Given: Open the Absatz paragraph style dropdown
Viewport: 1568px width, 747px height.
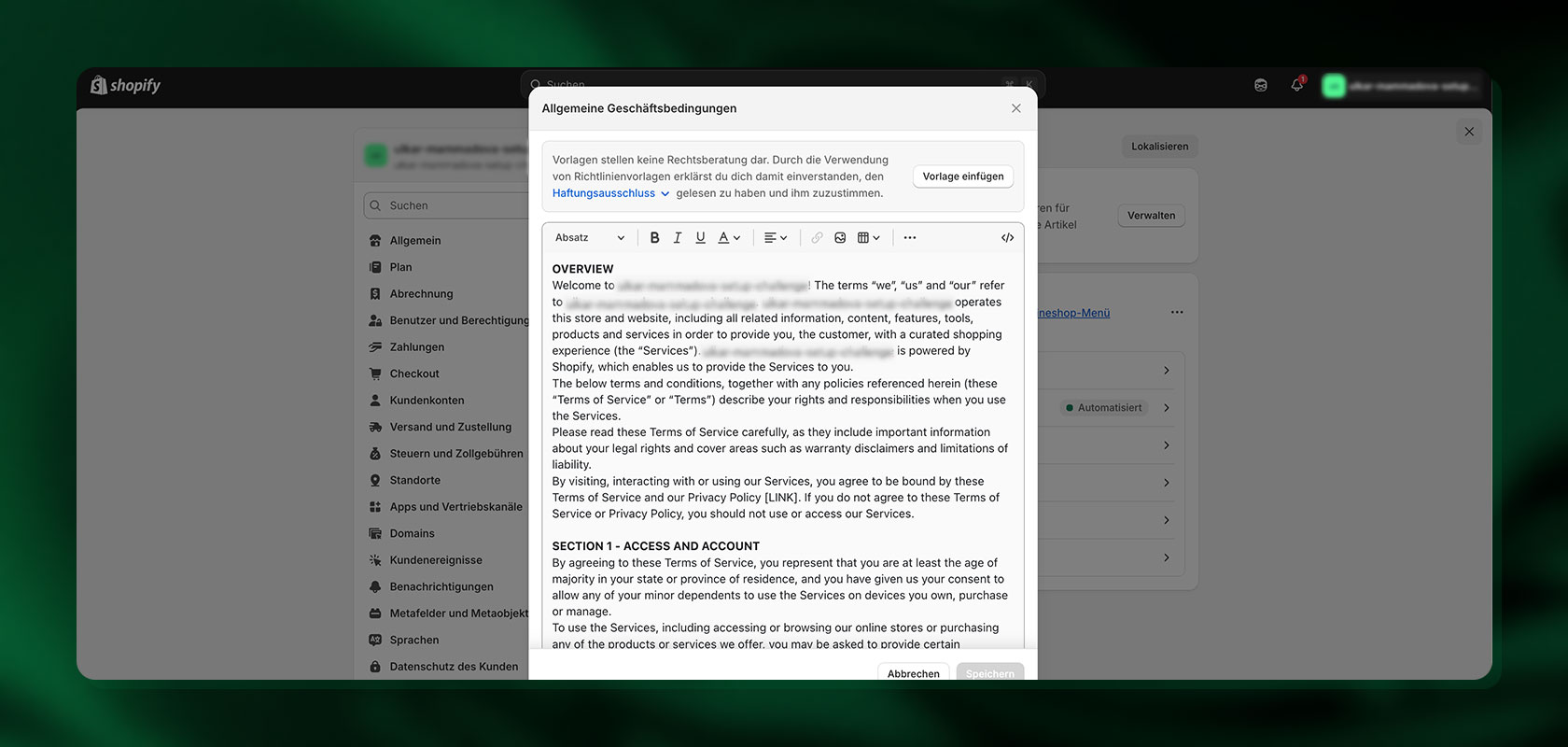Looking at the screenshot, I should 589,238.
